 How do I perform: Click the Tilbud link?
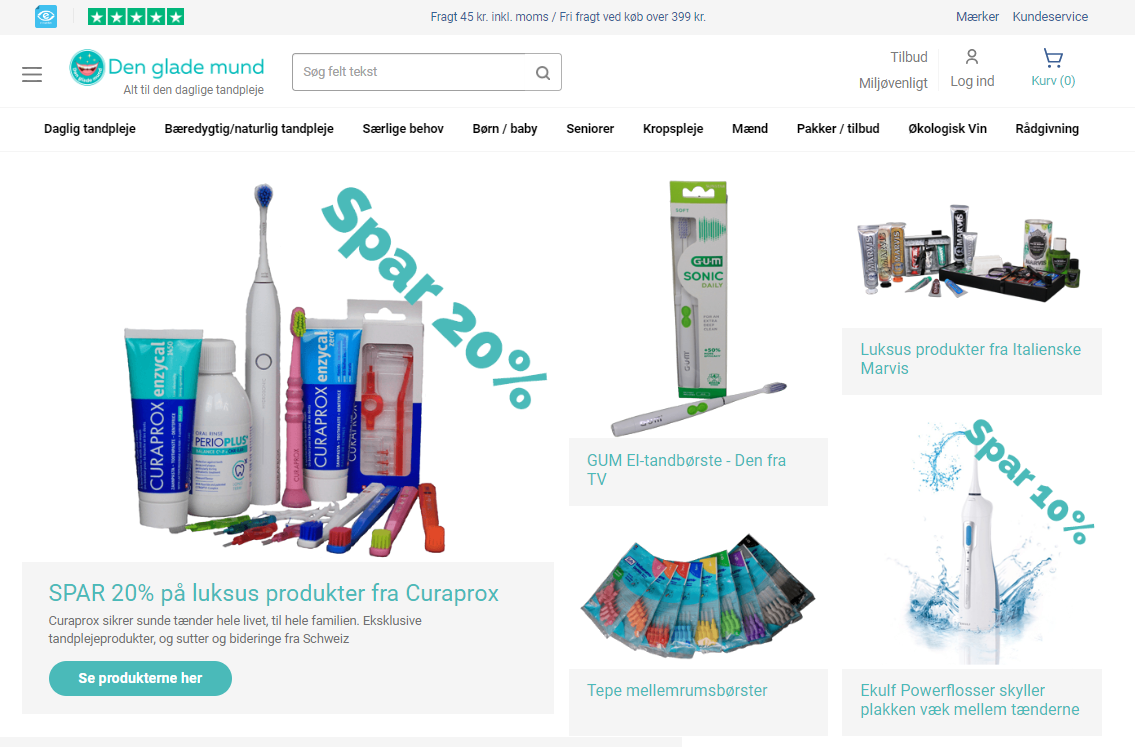point(908,57)
